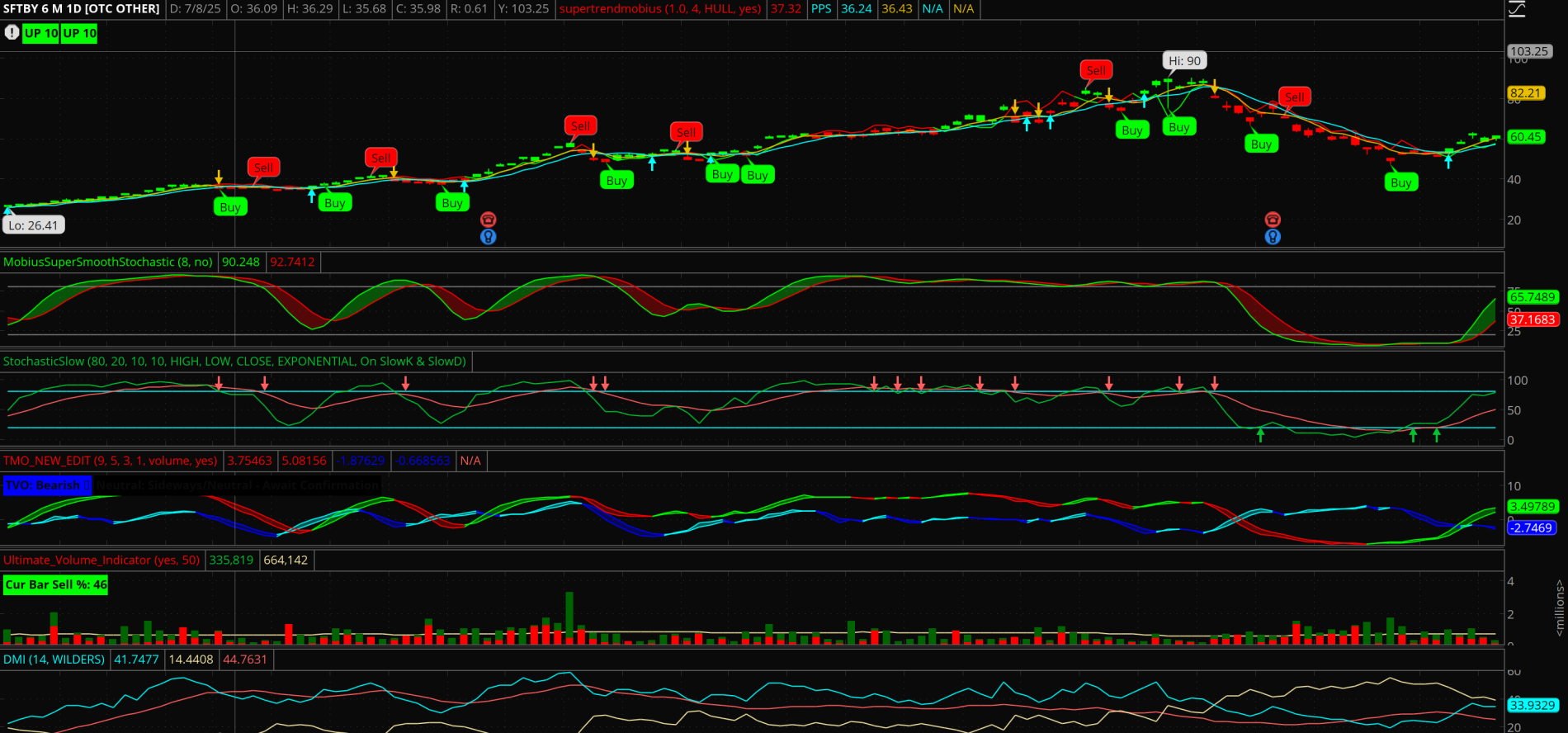
Task: Click the first green UP 10 label
Action: click(41, 34)
